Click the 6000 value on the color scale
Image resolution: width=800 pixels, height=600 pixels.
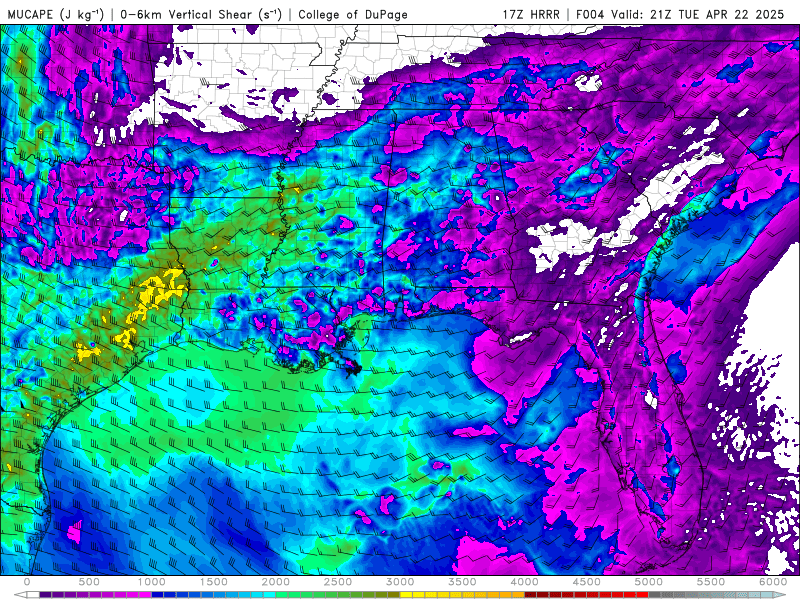[773, 582]
